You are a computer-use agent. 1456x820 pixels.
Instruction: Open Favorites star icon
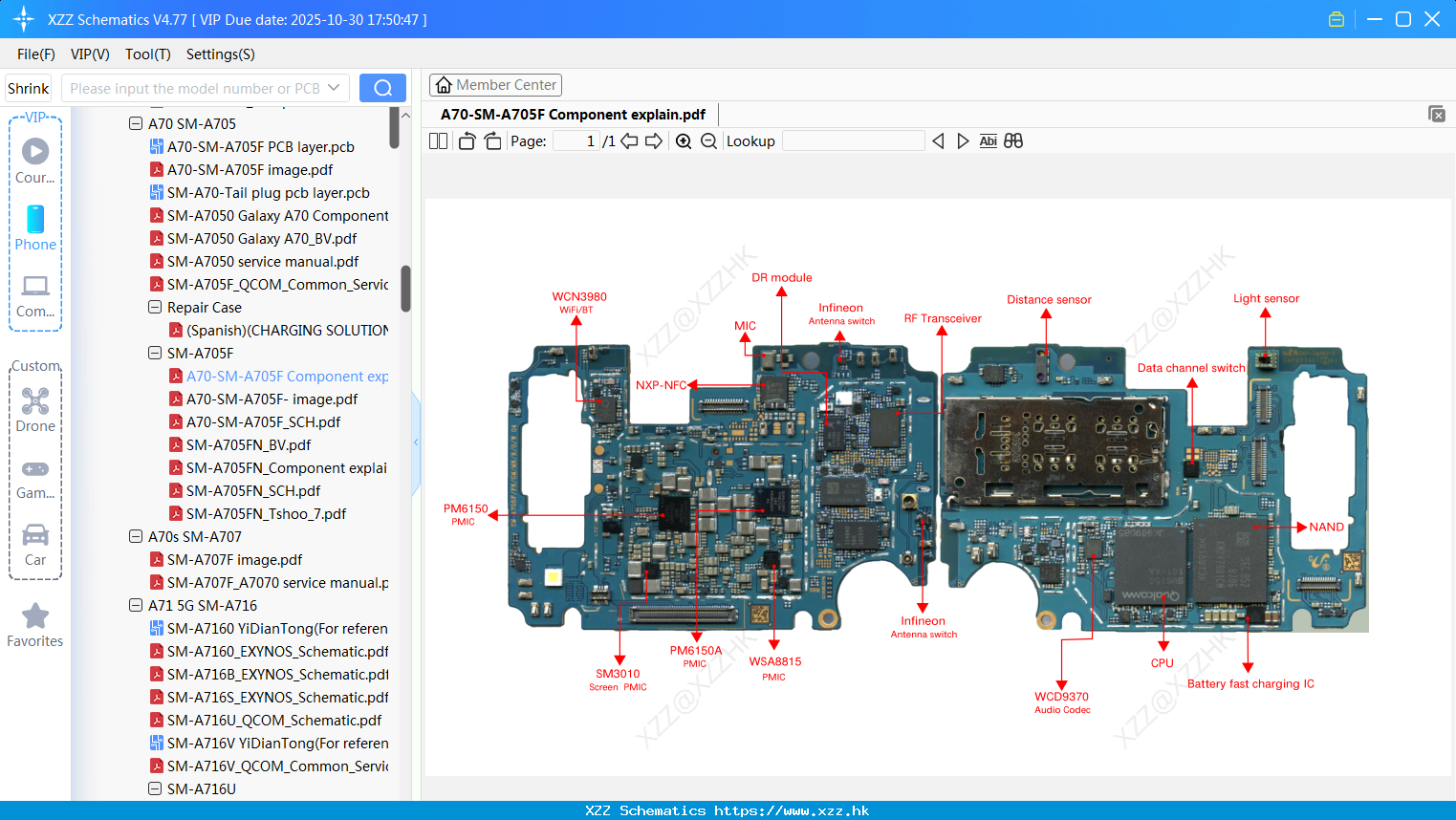35,615
